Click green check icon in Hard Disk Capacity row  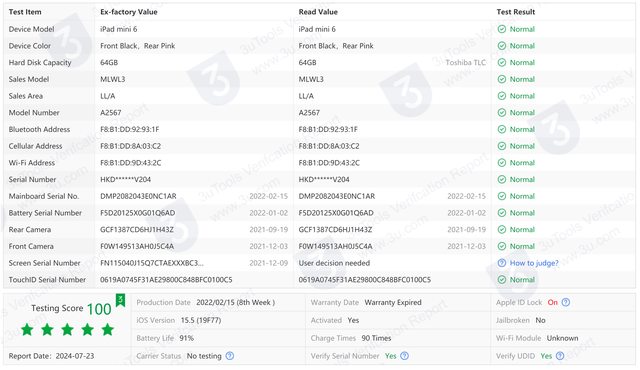[502, 62]
